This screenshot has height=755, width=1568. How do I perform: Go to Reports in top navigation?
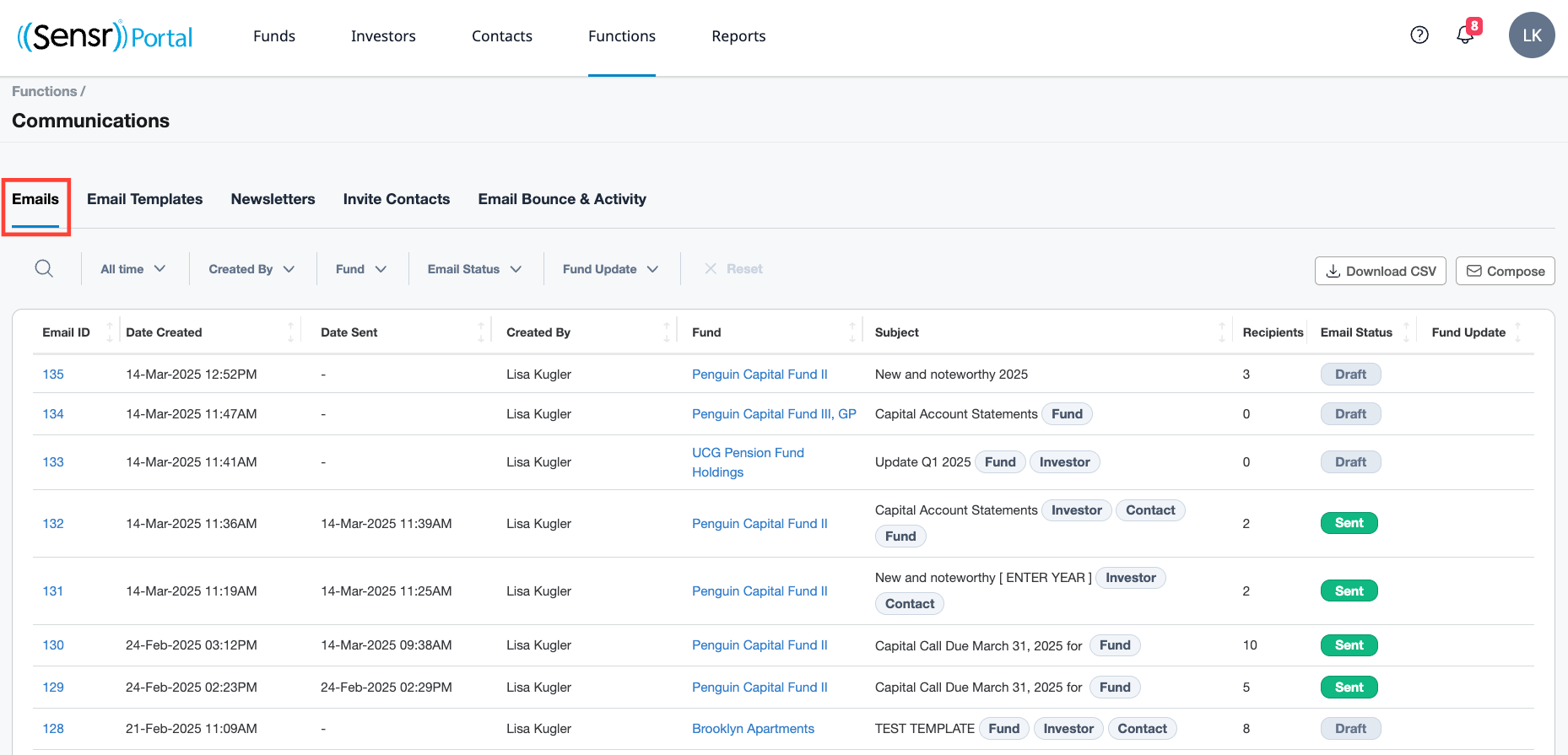[738, 36]
